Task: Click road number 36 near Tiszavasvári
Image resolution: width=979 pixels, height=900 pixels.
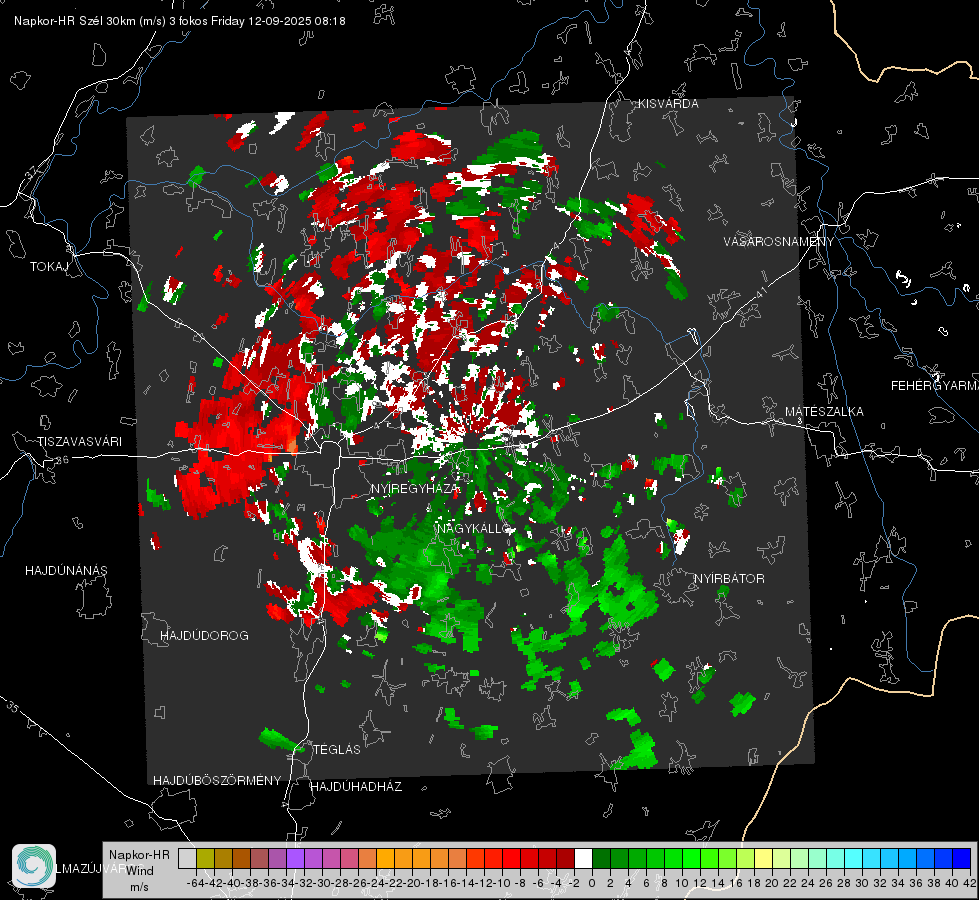Action: (62, 460)
